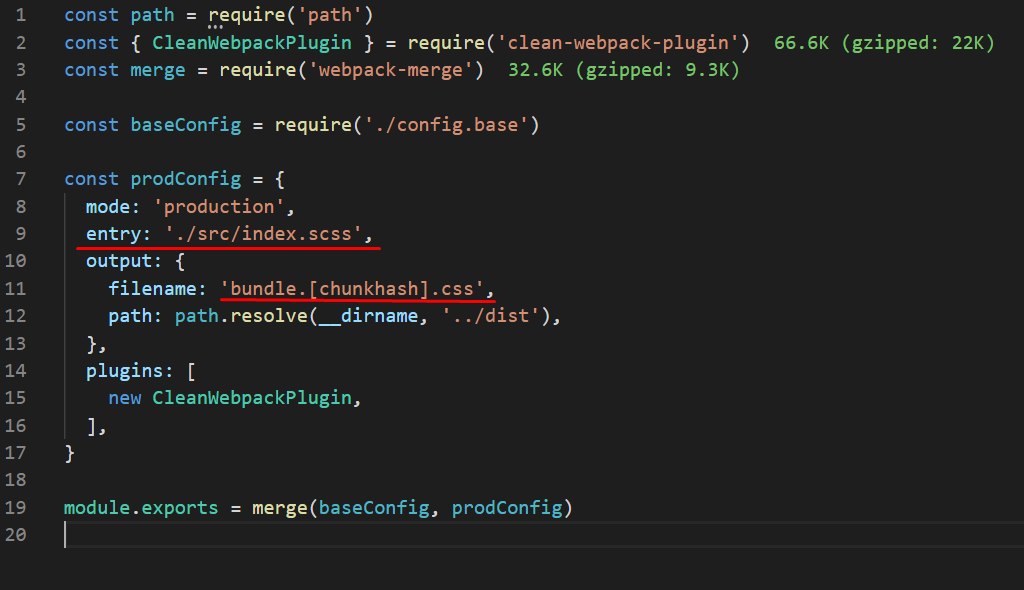This screenshot has height=590, width=1024.
Task: Click baseConfig variable on line 5
Action: (x=185, y=125)
